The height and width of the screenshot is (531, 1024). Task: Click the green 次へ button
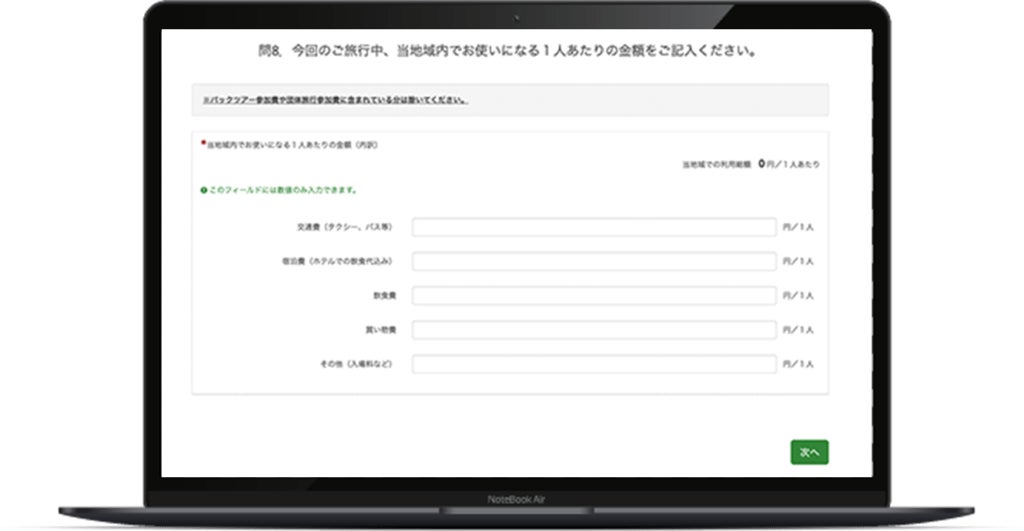[x=809, y=452]
